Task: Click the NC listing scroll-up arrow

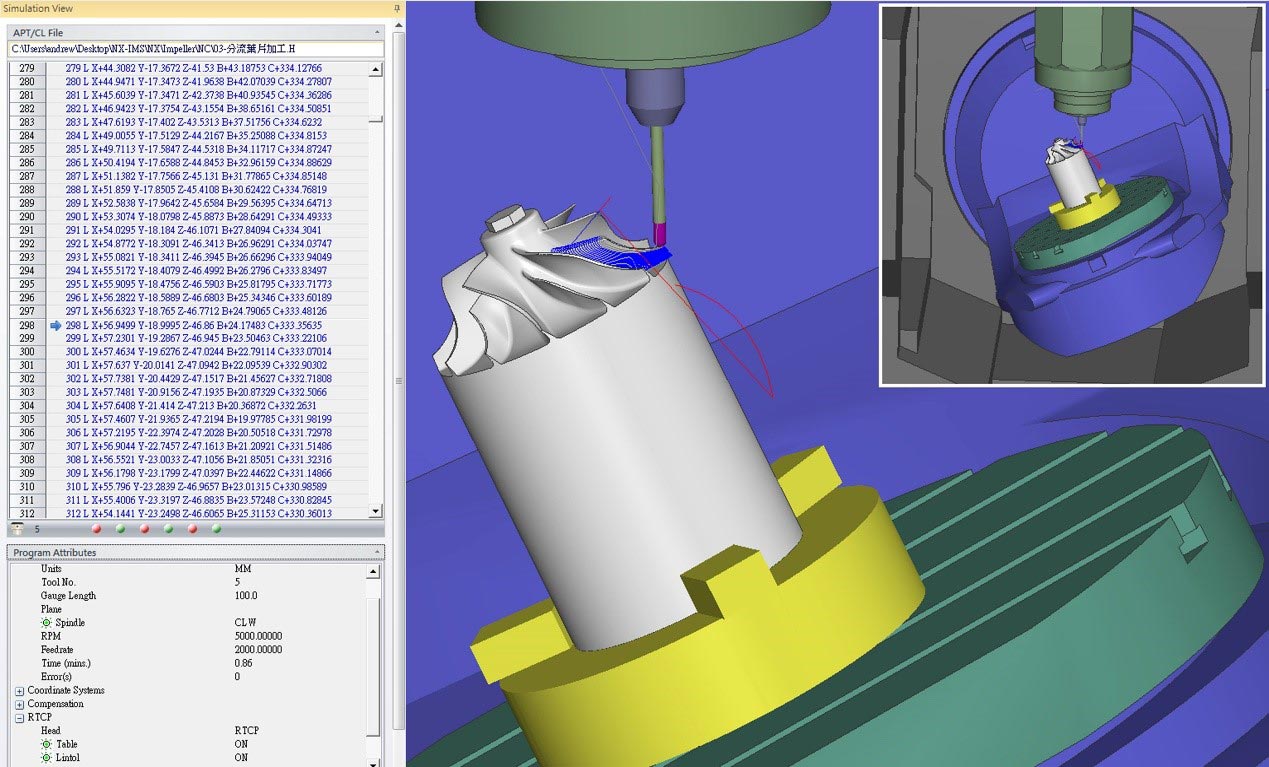Action: [x=376, y=69]
